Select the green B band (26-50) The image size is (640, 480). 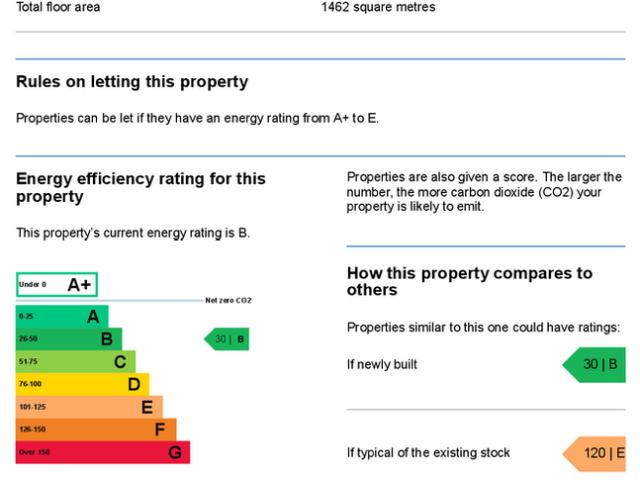pyautogui.click(x=69, y=339)
